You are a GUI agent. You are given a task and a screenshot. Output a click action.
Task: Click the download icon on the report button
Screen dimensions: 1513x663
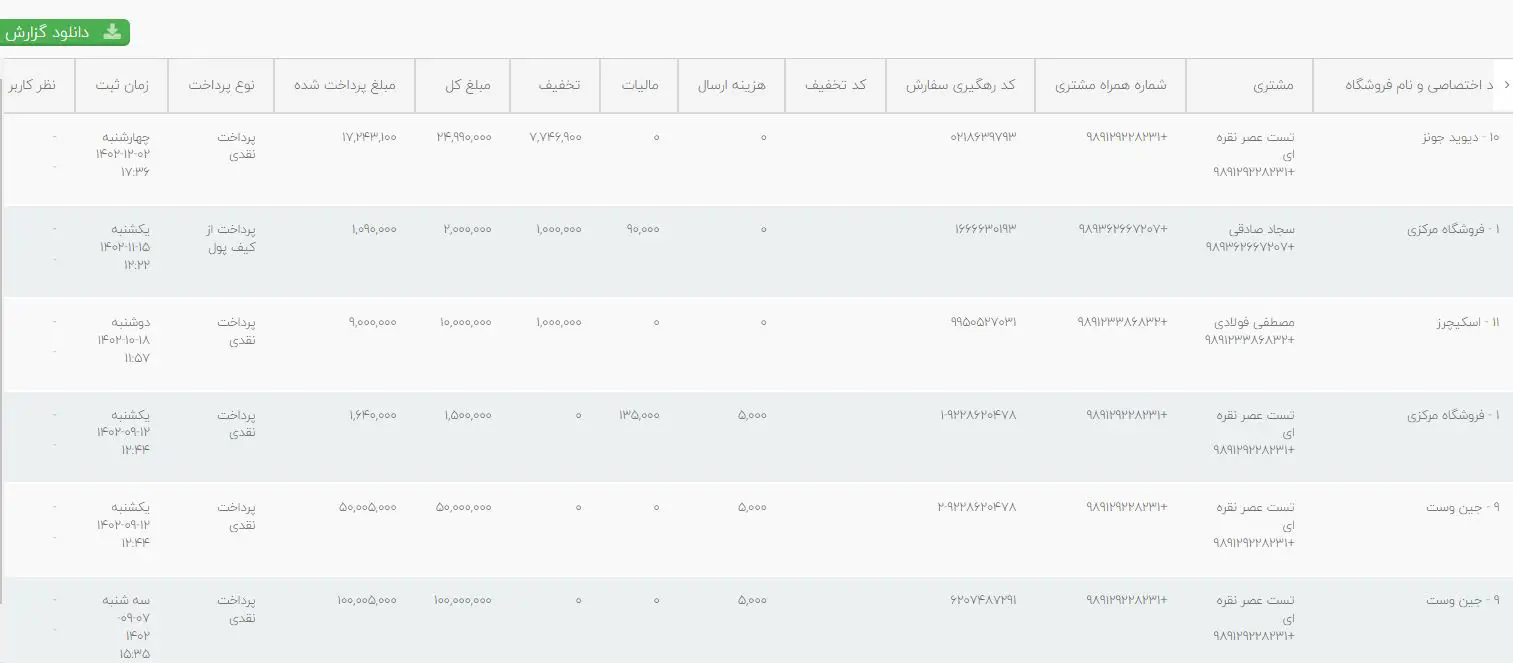tap(113, 32)
